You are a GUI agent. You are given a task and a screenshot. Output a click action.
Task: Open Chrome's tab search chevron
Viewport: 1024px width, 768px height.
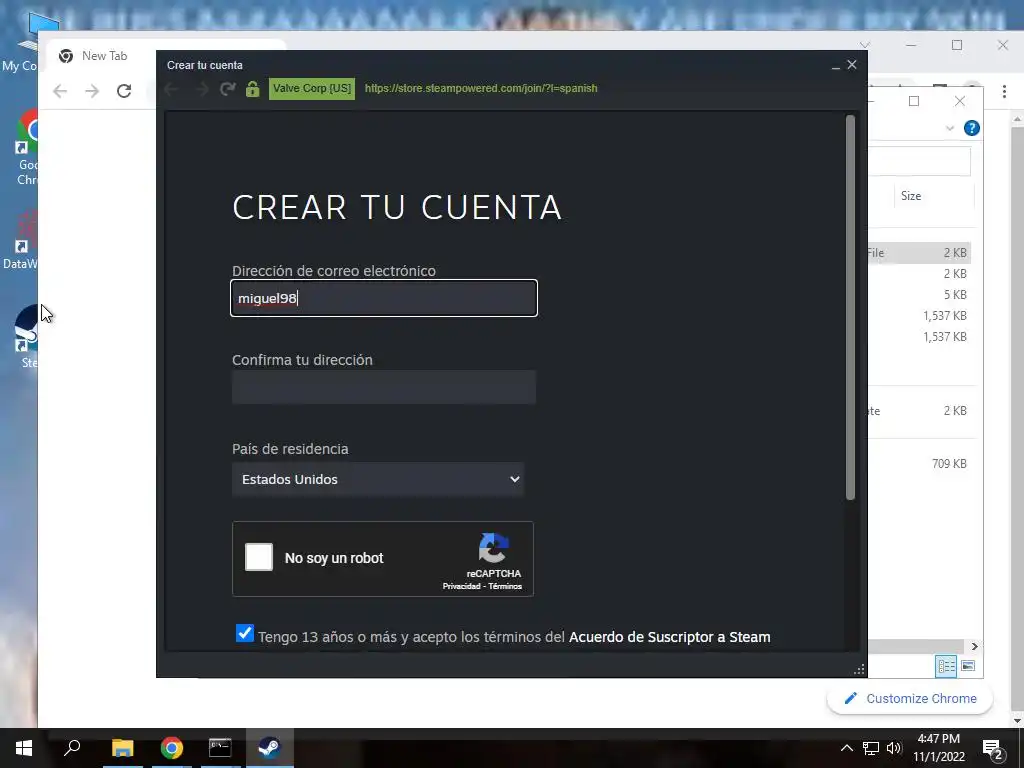tap(865, 46)
